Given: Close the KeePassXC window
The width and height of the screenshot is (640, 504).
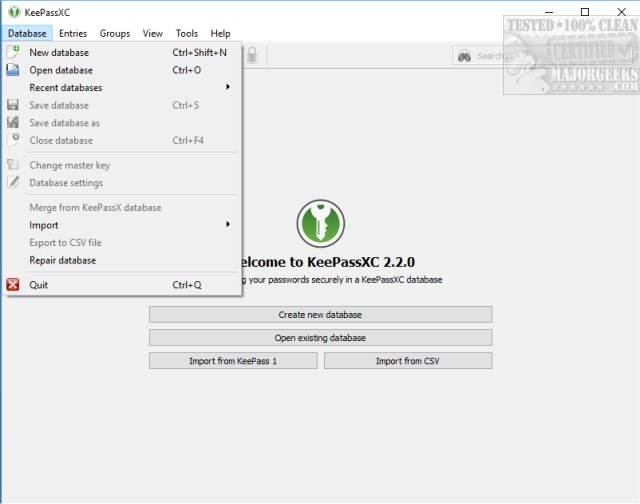Looking at the screenshot, I should [x=621, y=12].
